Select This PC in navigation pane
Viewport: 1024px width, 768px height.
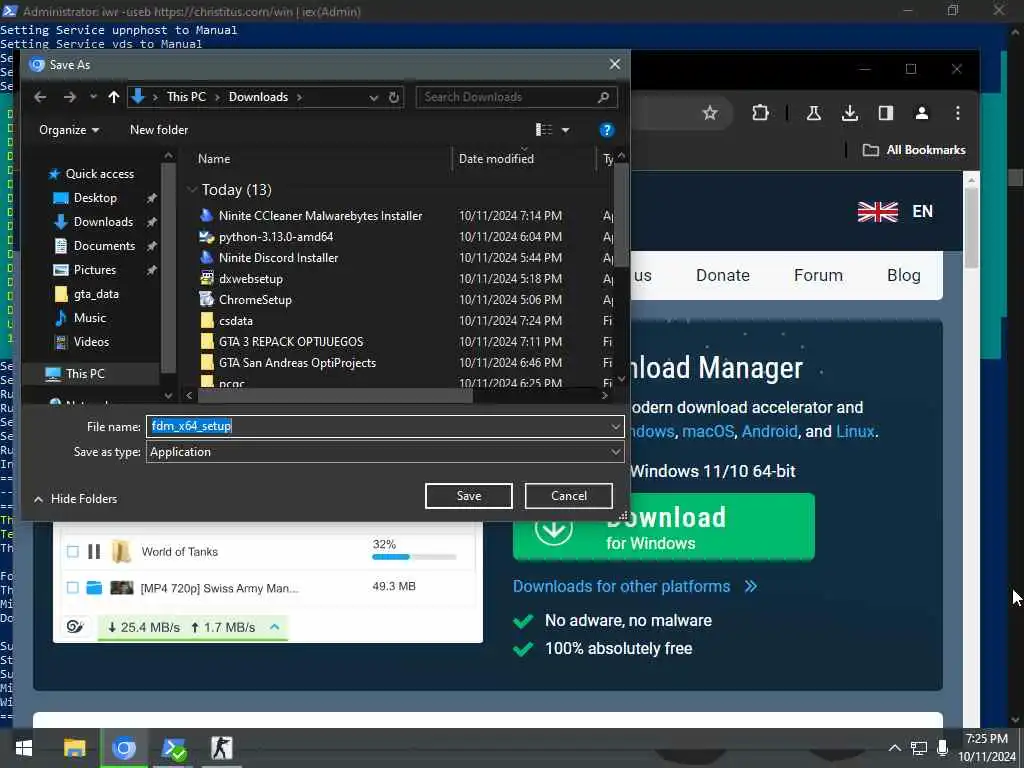pyautogui.click(x=85, y=374)
